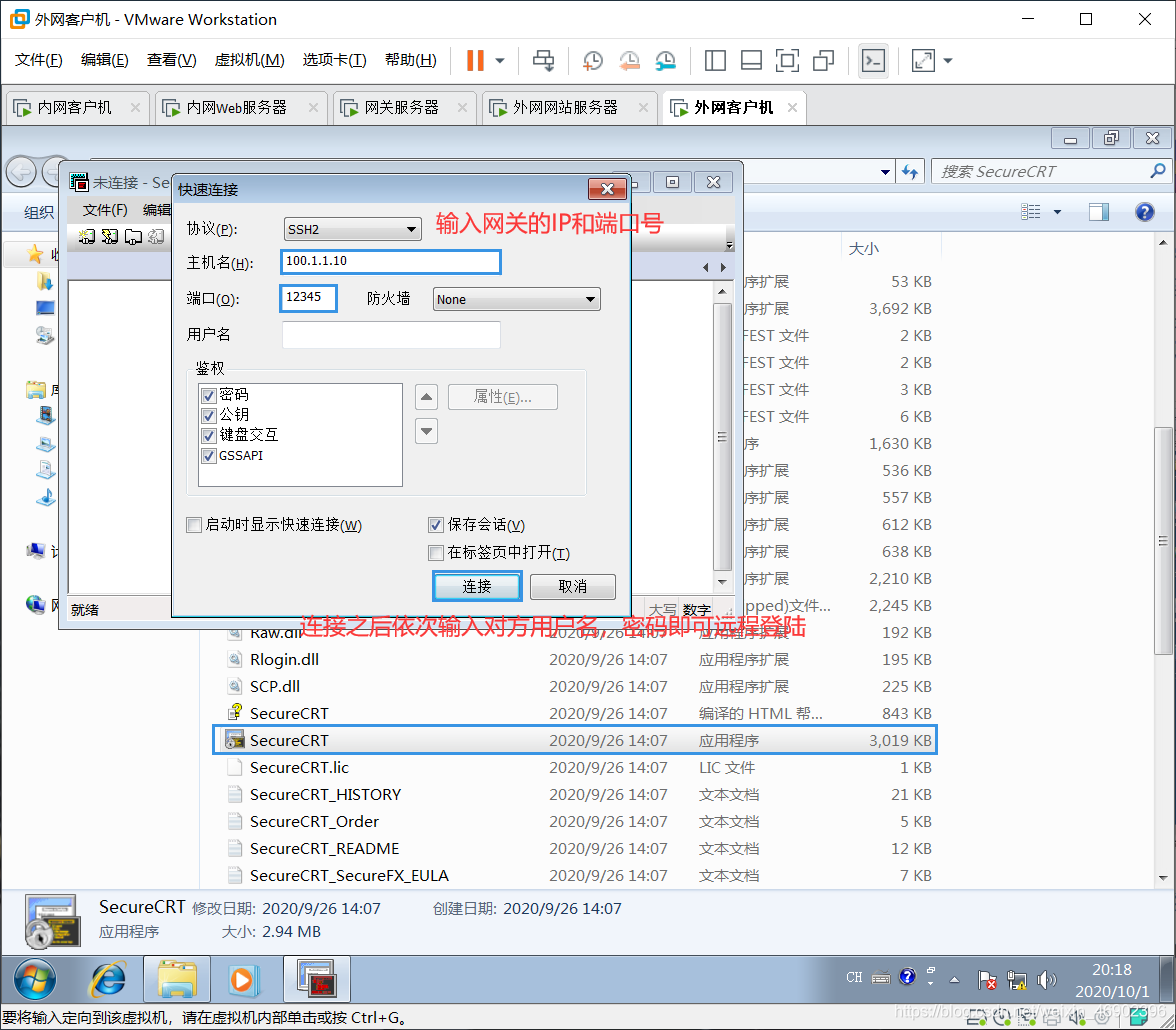This screenshot has width=1176, height=1030.
Task: Click the 主机名 hostname field with 100.1.1.10
Action: click(391, 261)
